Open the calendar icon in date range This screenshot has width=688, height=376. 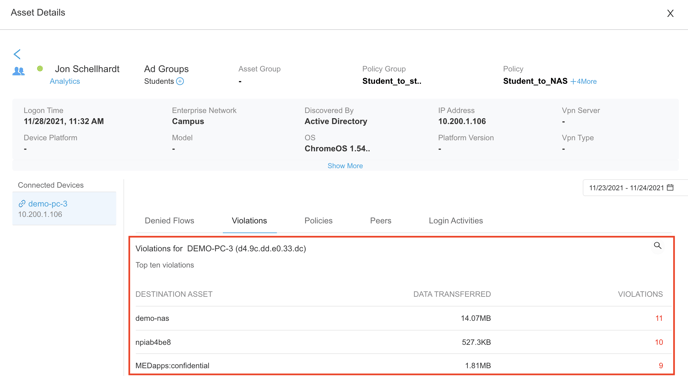point(670,187)
